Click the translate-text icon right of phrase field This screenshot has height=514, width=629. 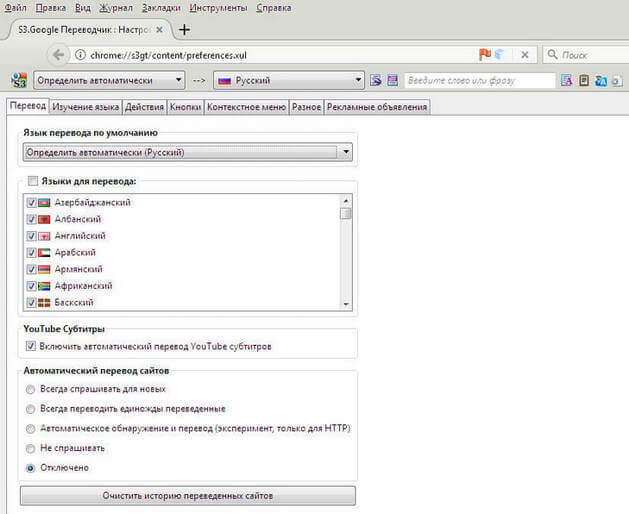pyautogui.click(x=566, y=81)
